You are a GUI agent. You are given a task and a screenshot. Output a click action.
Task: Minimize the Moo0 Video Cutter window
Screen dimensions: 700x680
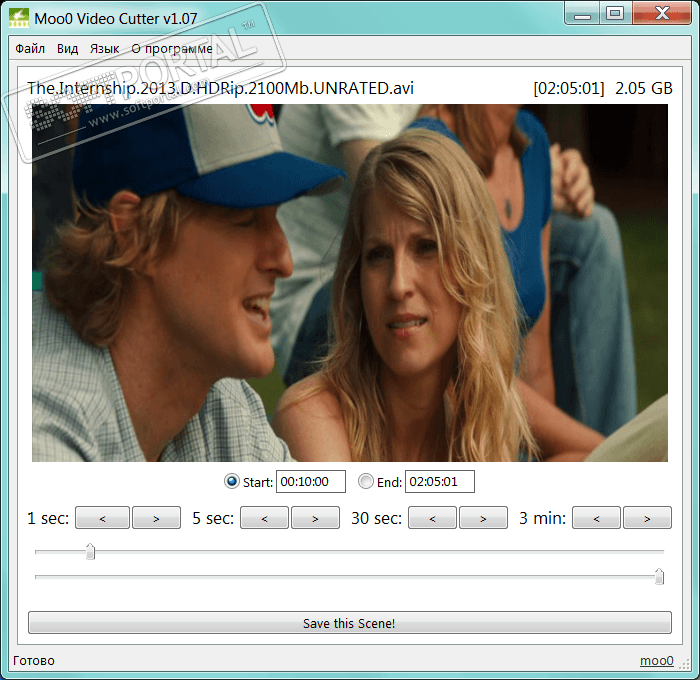582,13
